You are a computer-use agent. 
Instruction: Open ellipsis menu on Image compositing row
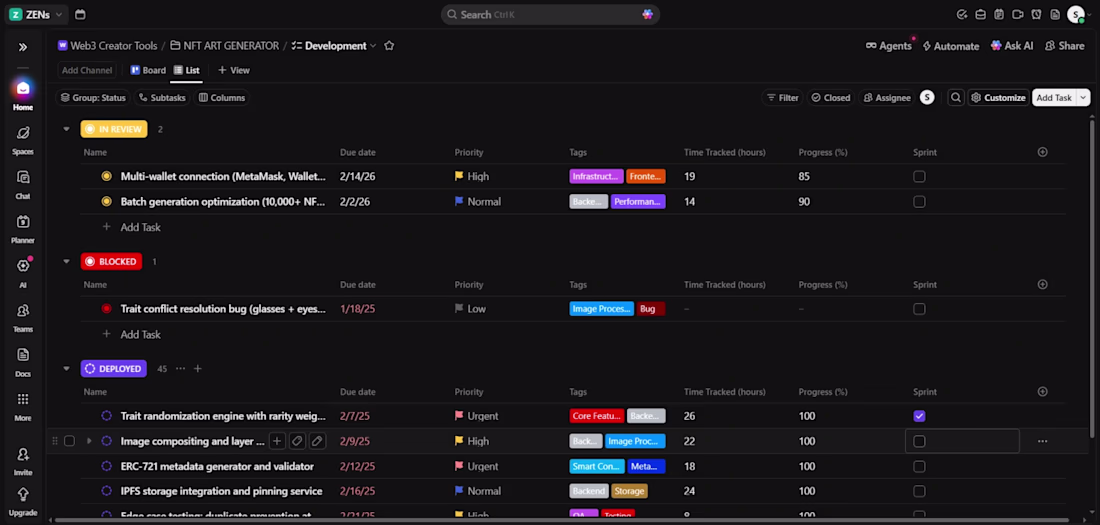click(x=1042, y=441)
